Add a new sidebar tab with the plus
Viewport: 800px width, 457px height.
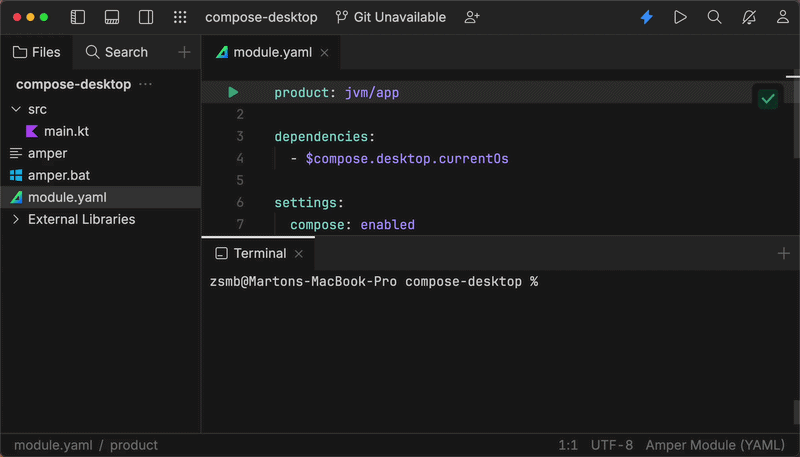[184, 52]
